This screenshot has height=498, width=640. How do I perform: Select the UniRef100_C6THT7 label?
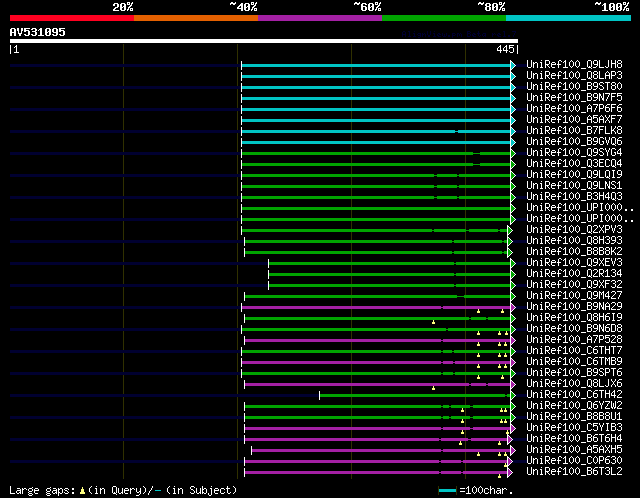point(574,351)
